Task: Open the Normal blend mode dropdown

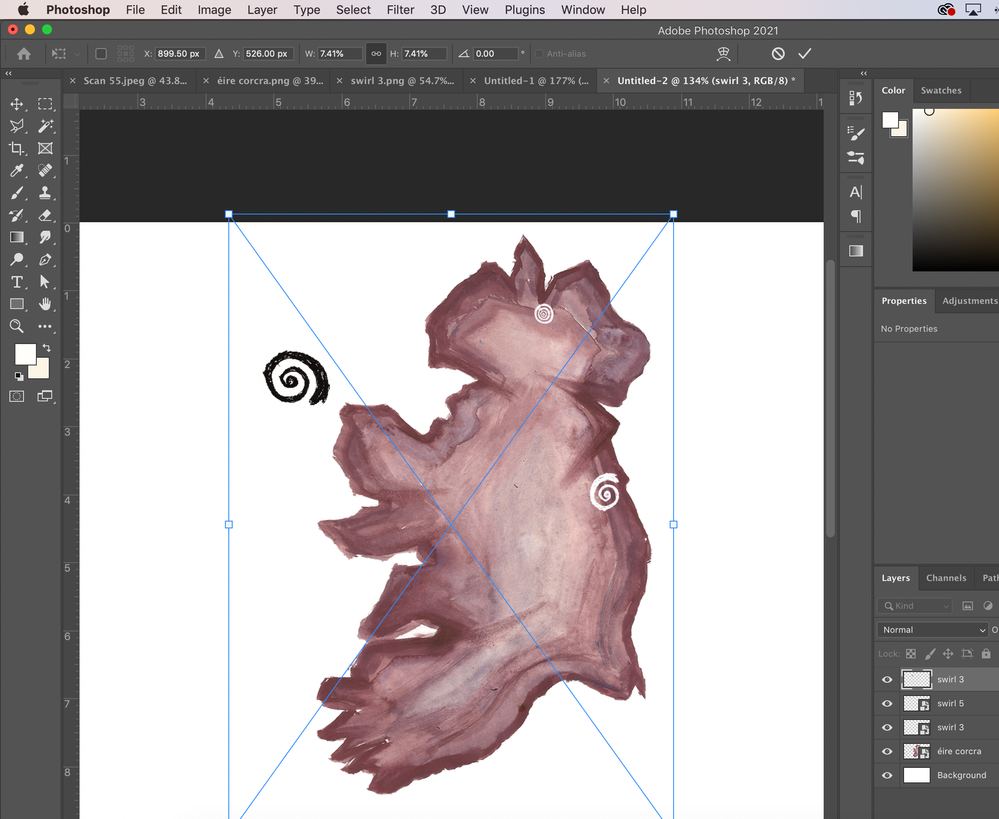Action: 932,629
